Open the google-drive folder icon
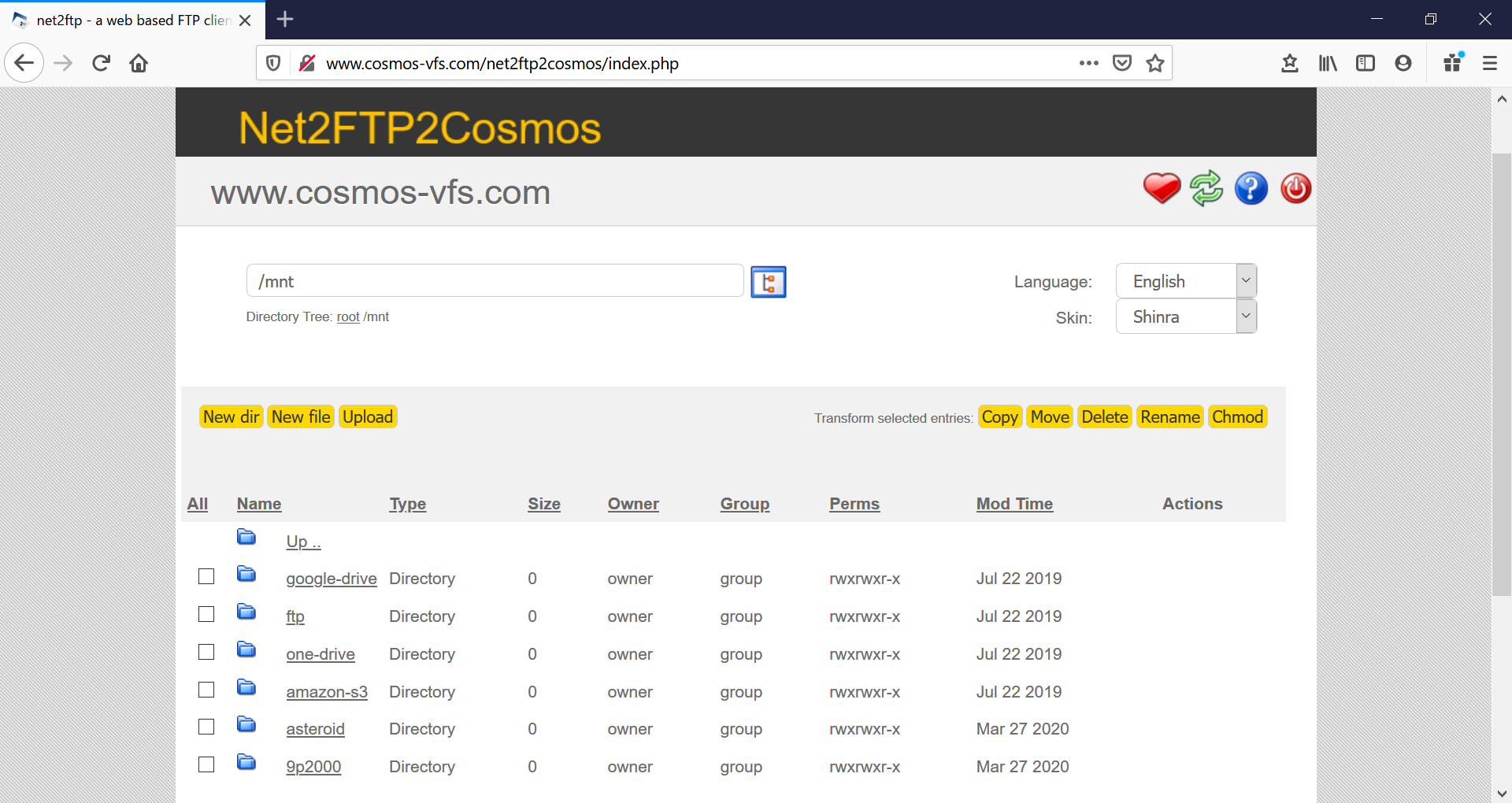 [246, 575]
